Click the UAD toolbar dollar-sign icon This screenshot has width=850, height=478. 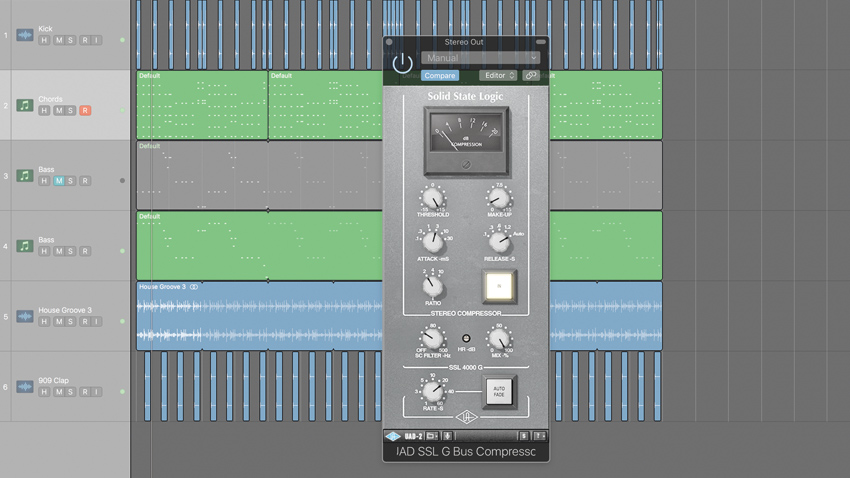pos(524,436)
